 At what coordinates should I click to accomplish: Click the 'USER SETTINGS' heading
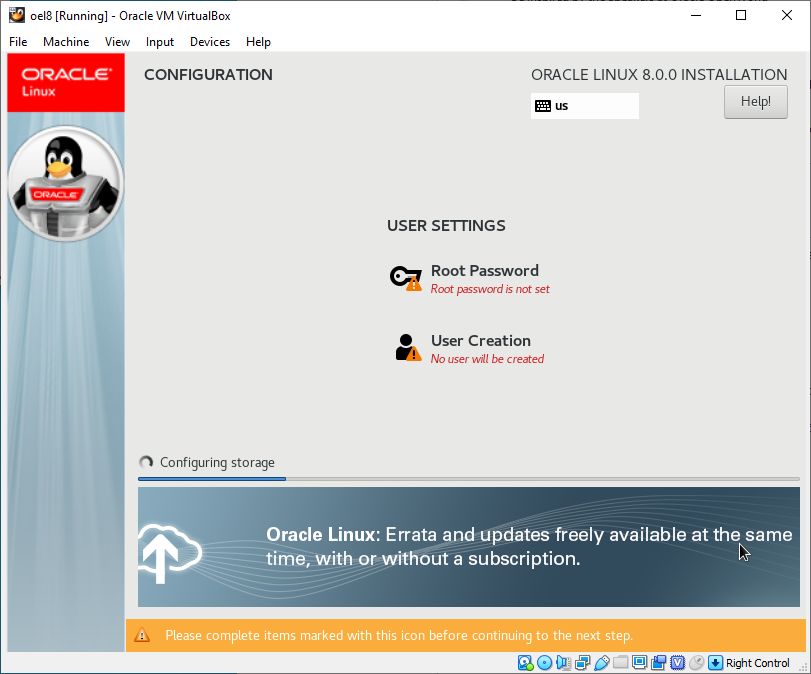(x=446, y=226)
